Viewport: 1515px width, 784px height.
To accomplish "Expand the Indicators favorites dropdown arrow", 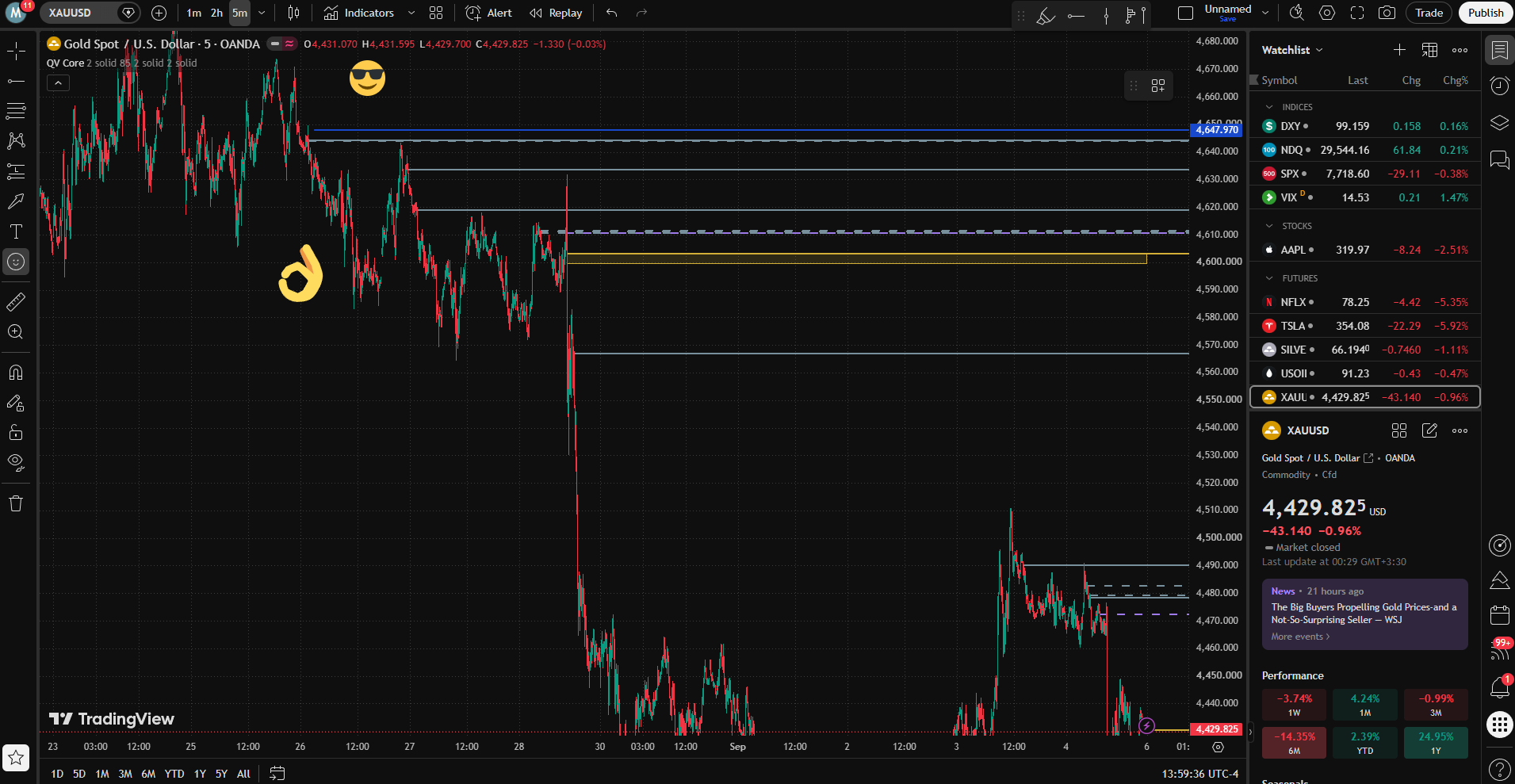I will [x=411, y=13].
